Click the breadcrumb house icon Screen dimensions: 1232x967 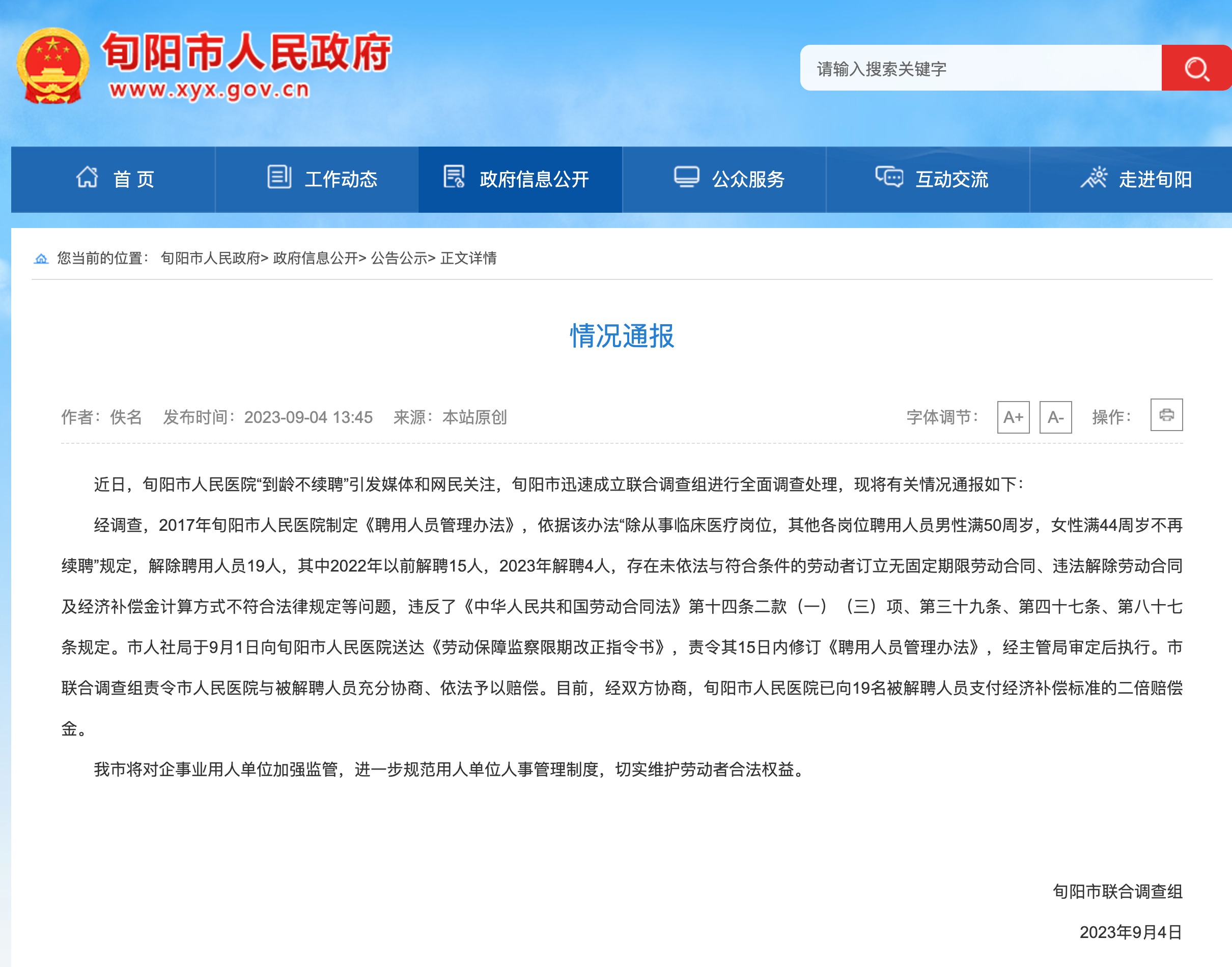coord(41,259)
